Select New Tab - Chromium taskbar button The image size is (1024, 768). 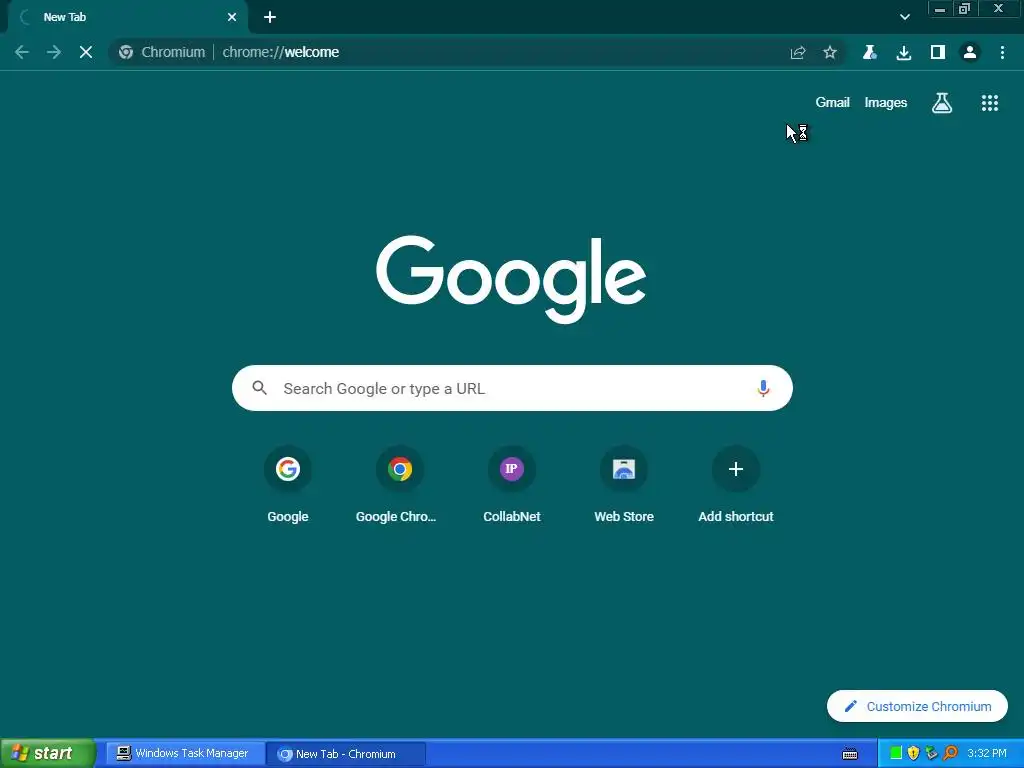pyautogui.click(x=346, y=754)
